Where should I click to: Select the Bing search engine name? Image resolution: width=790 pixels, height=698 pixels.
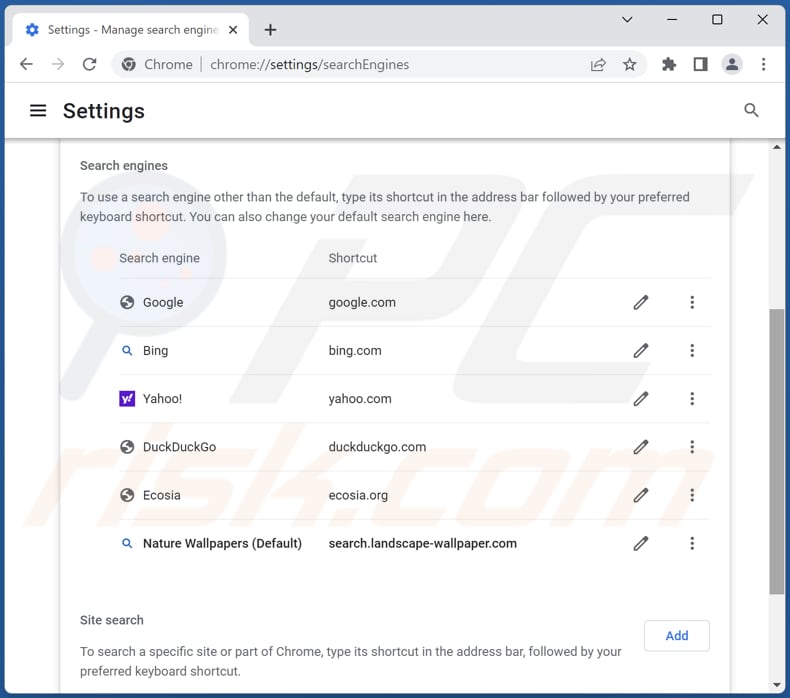click(x=155, y=350)
